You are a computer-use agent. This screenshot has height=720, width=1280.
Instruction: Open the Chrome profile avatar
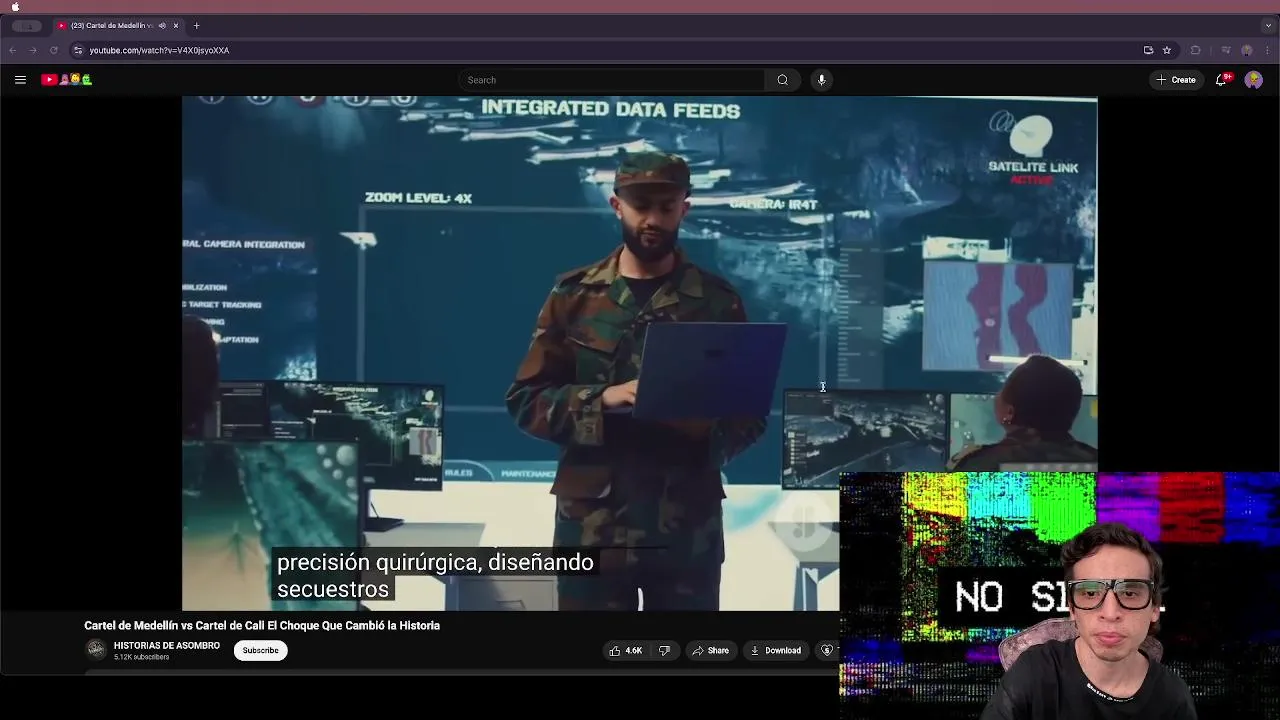coord(1247,50)
